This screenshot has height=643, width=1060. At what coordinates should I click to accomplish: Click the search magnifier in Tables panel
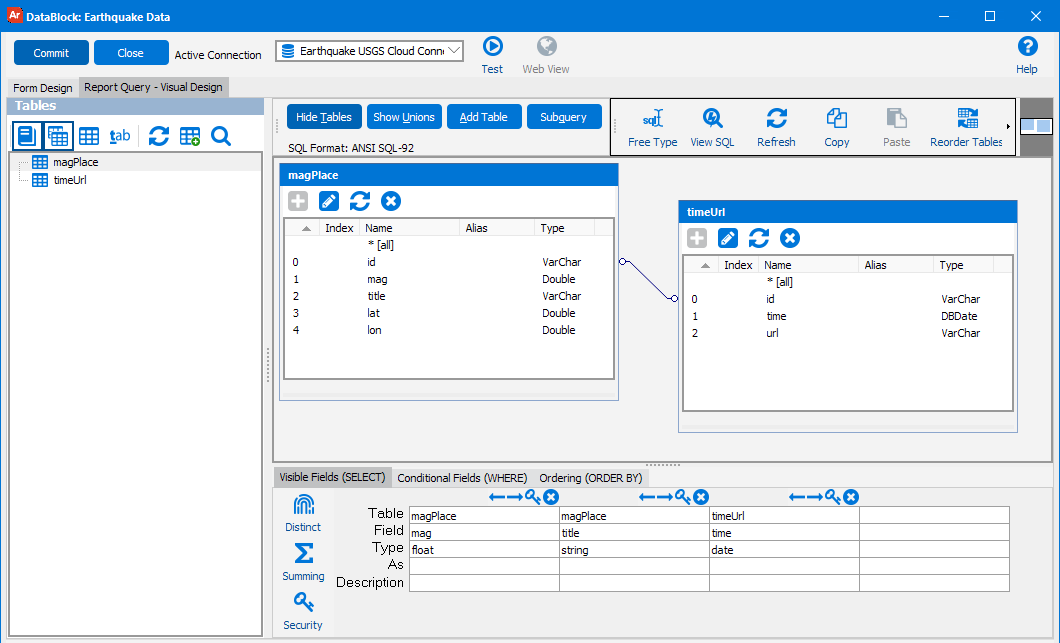tap(220, 136)
